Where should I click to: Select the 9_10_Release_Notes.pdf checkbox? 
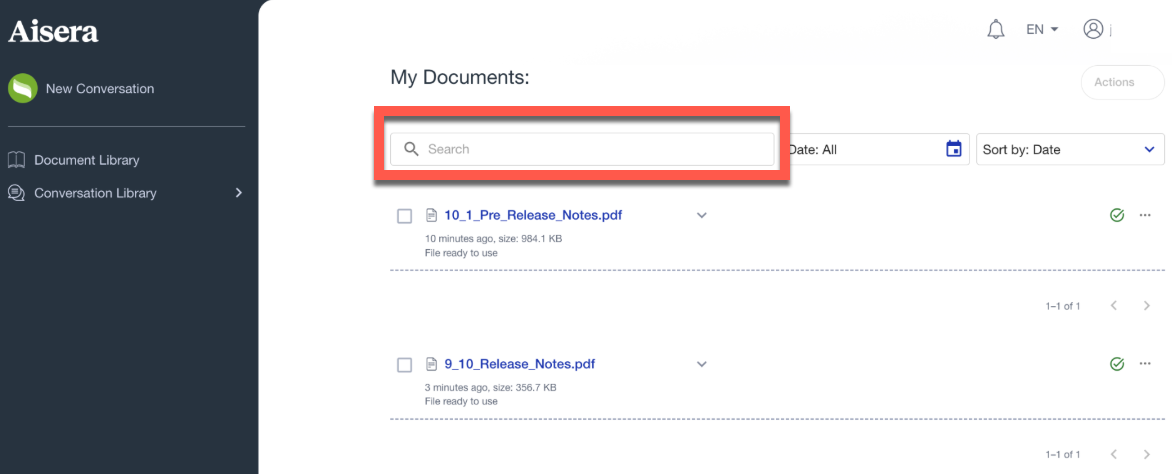click(405, 365)
